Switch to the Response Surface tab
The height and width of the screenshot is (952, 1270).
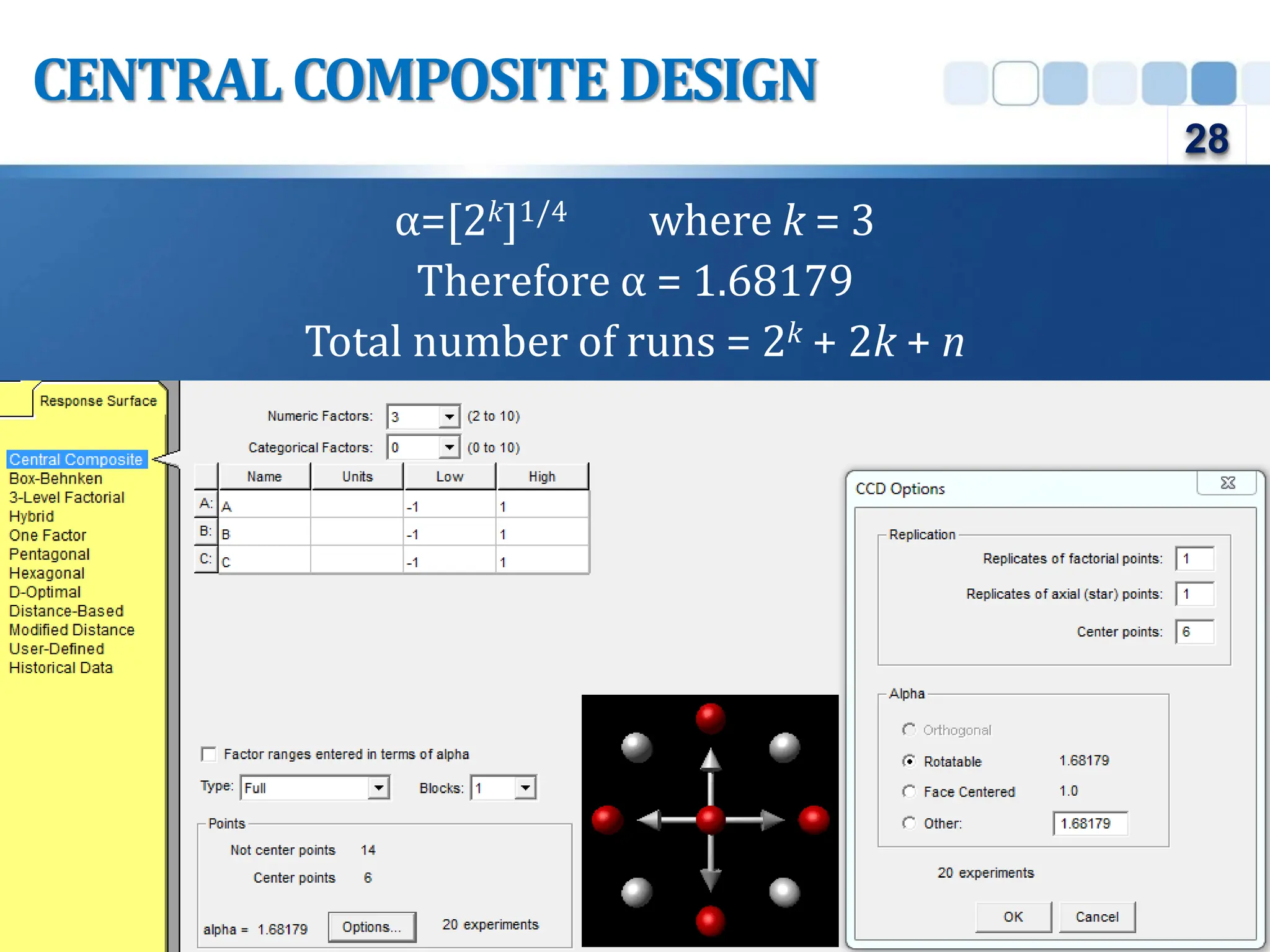tap(98, 401)
